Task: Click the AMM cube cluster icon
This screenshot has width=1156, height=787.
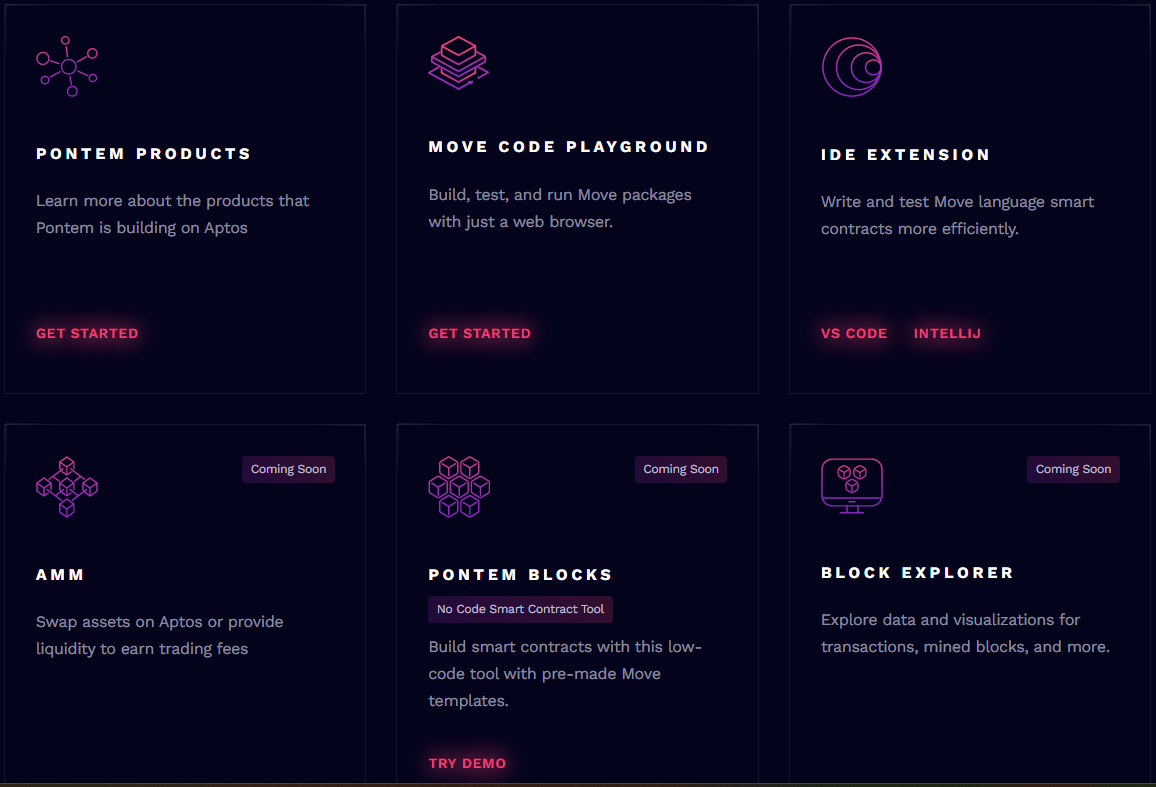Action: 66,487
